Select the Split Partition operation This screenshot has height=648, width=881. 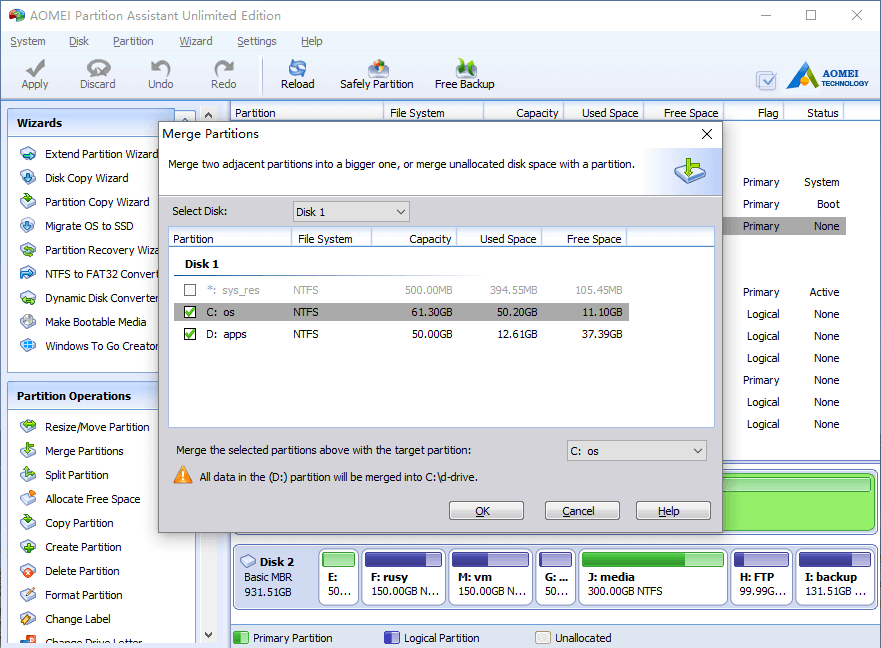(76, 475)
